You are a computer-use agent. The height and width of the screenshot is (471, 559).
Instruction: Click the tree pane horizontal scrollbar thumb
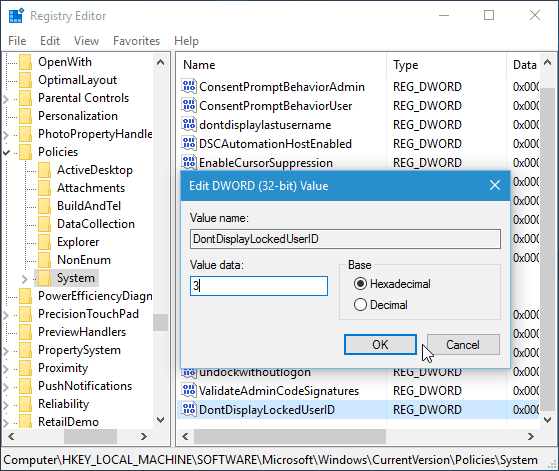[90, 436]
